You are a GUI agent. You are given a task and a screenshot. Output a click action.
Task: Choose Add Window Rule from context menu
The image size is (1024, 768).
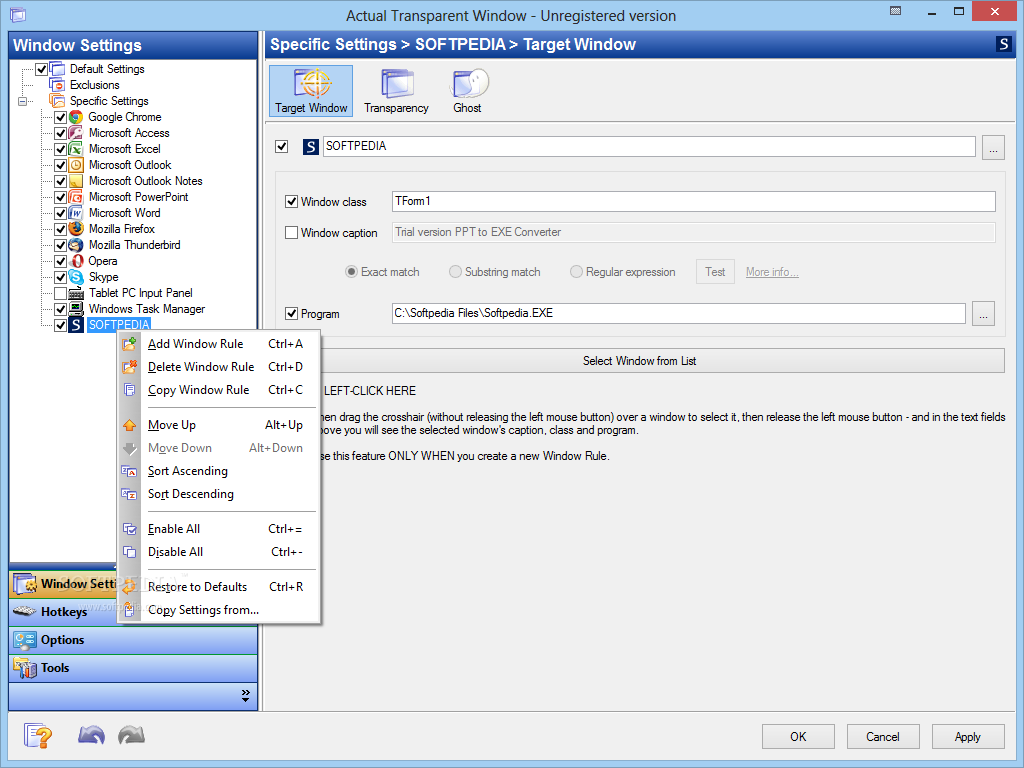[219, 344]
